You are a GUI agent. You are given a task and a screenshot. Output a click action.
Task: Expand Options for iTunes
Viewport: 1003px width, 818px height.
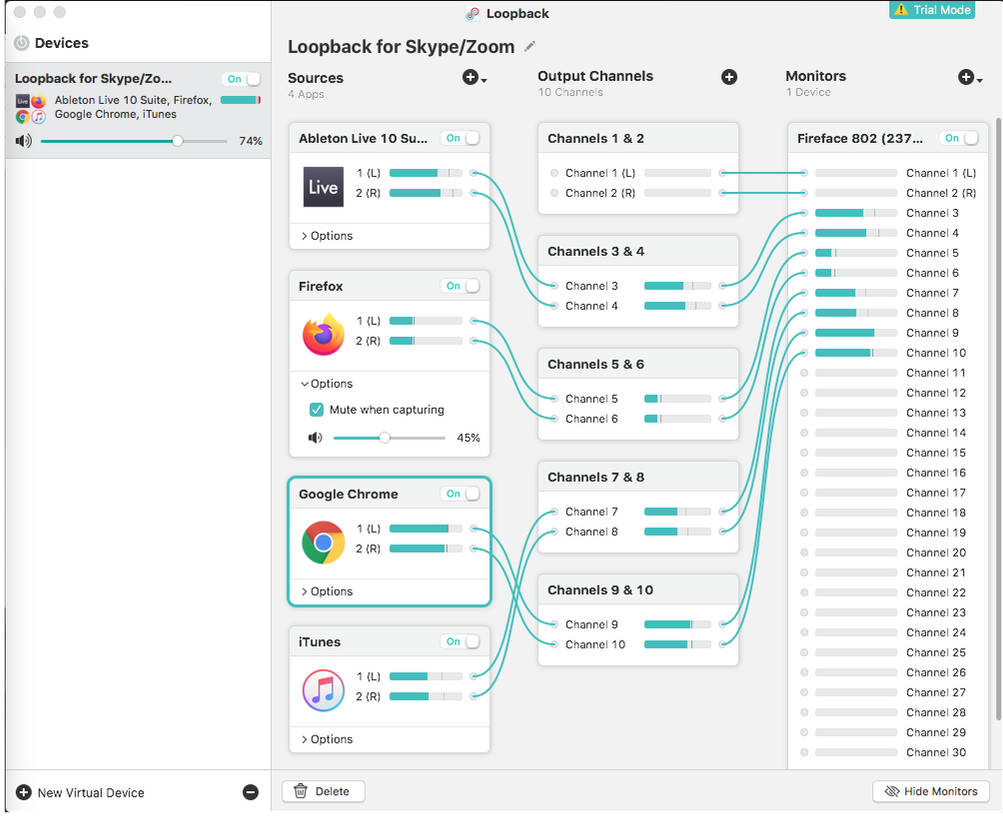[327, 739]
